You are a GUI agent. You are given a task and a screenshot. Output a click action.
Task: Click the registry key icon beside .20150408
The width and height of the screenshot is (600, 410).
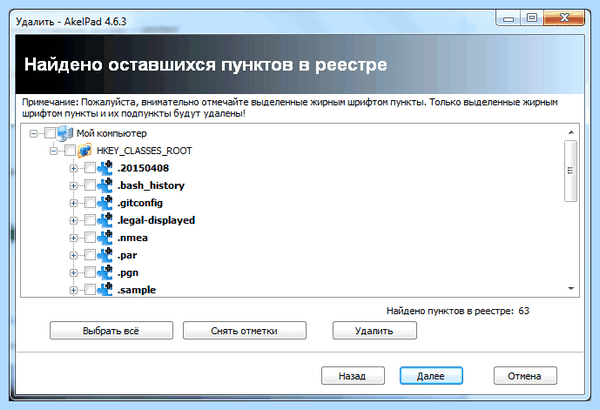click(x=105, y=168)
